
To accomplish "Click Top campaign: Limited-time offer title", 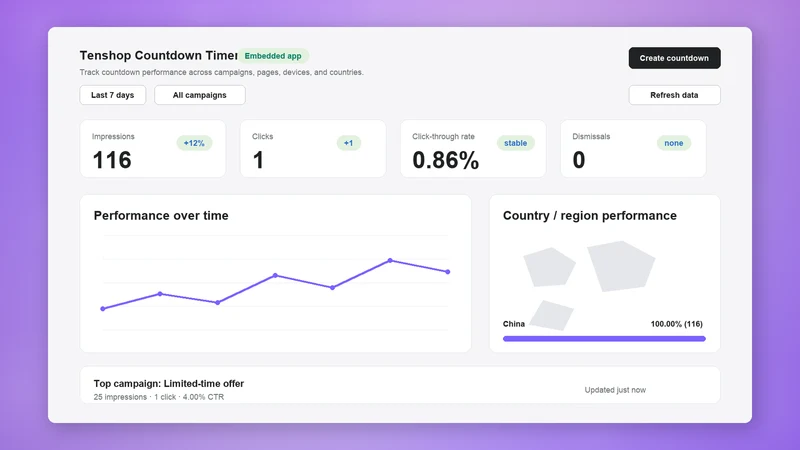I will [x=169, y=383].
